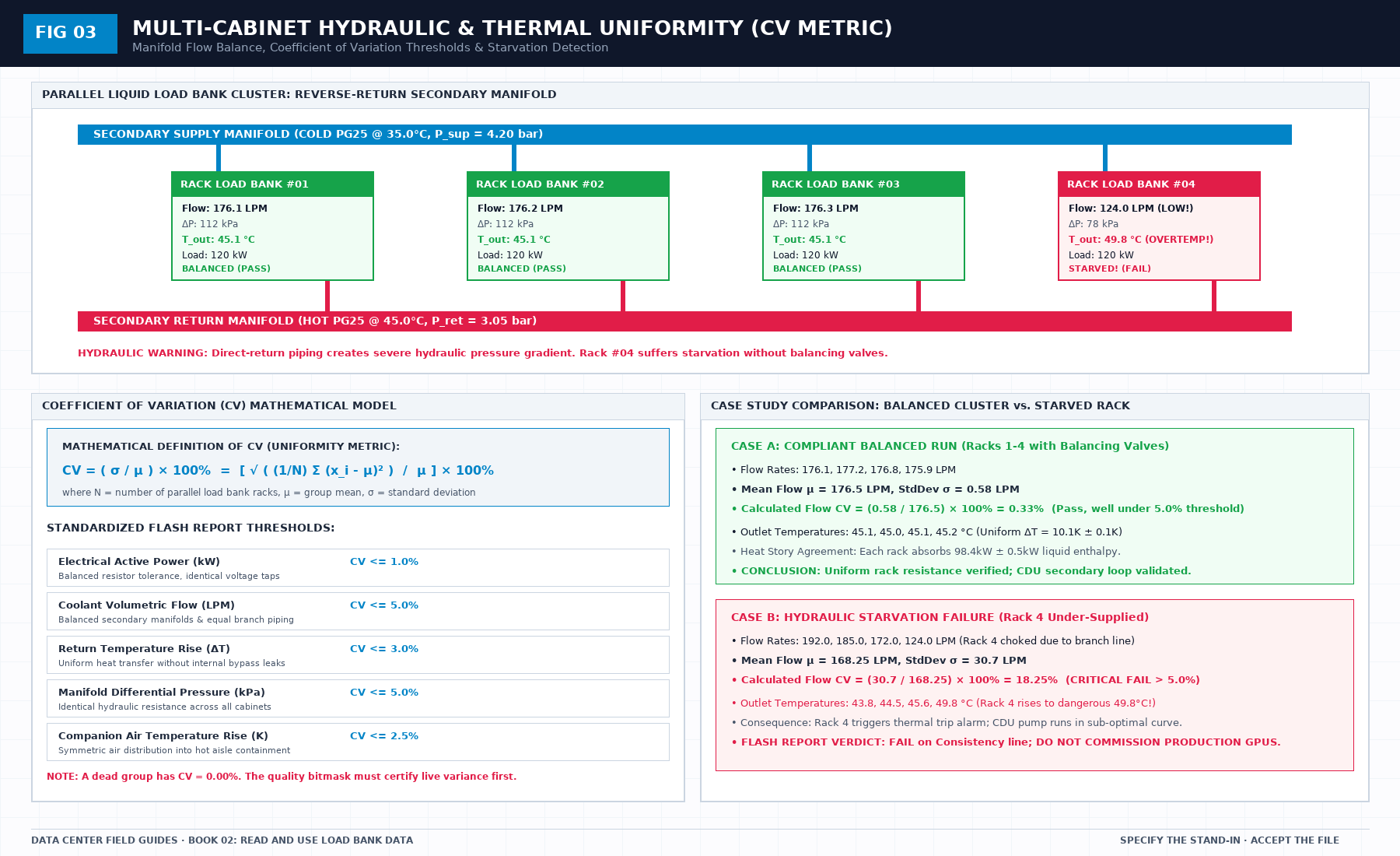Click Case A CONCLUSION line
Viewport: 1400px width, 856px height.
961,571
